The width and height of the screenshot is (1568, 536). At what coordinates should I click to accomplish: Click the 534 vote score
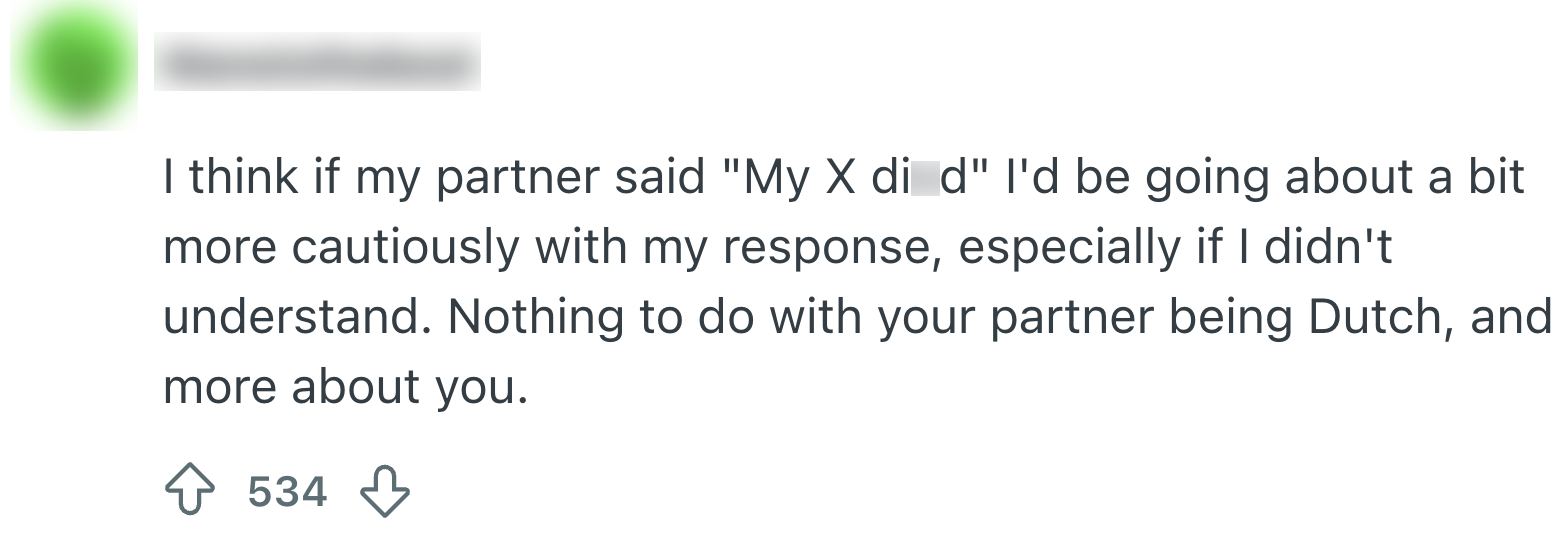pyautogui.click(x=287, y=492)
